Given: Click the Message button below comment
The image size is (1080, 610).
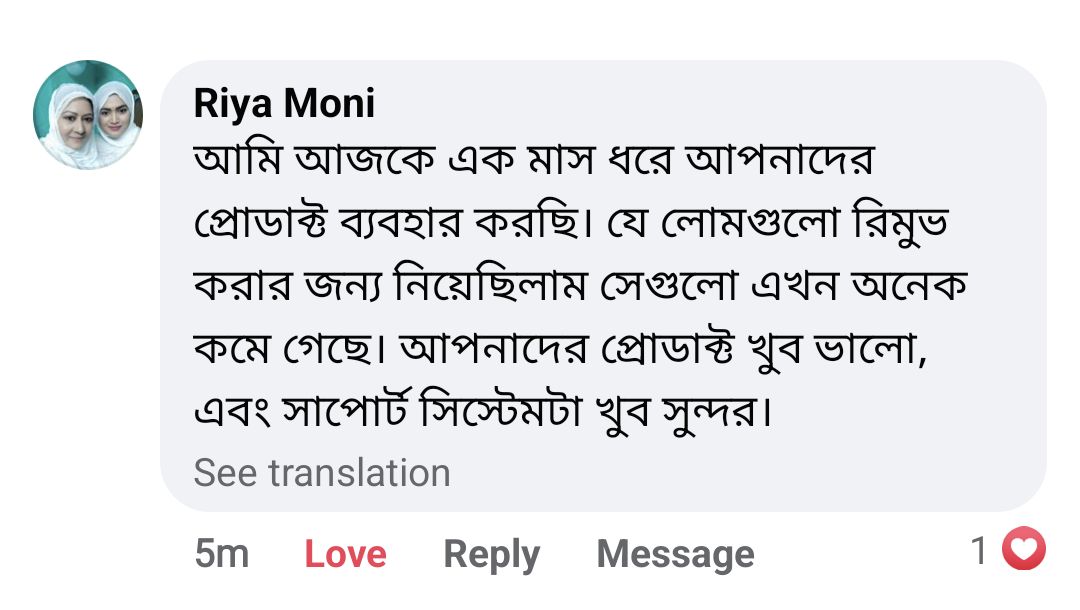Looking at the screenshot, I should click(x=675, y=553).
